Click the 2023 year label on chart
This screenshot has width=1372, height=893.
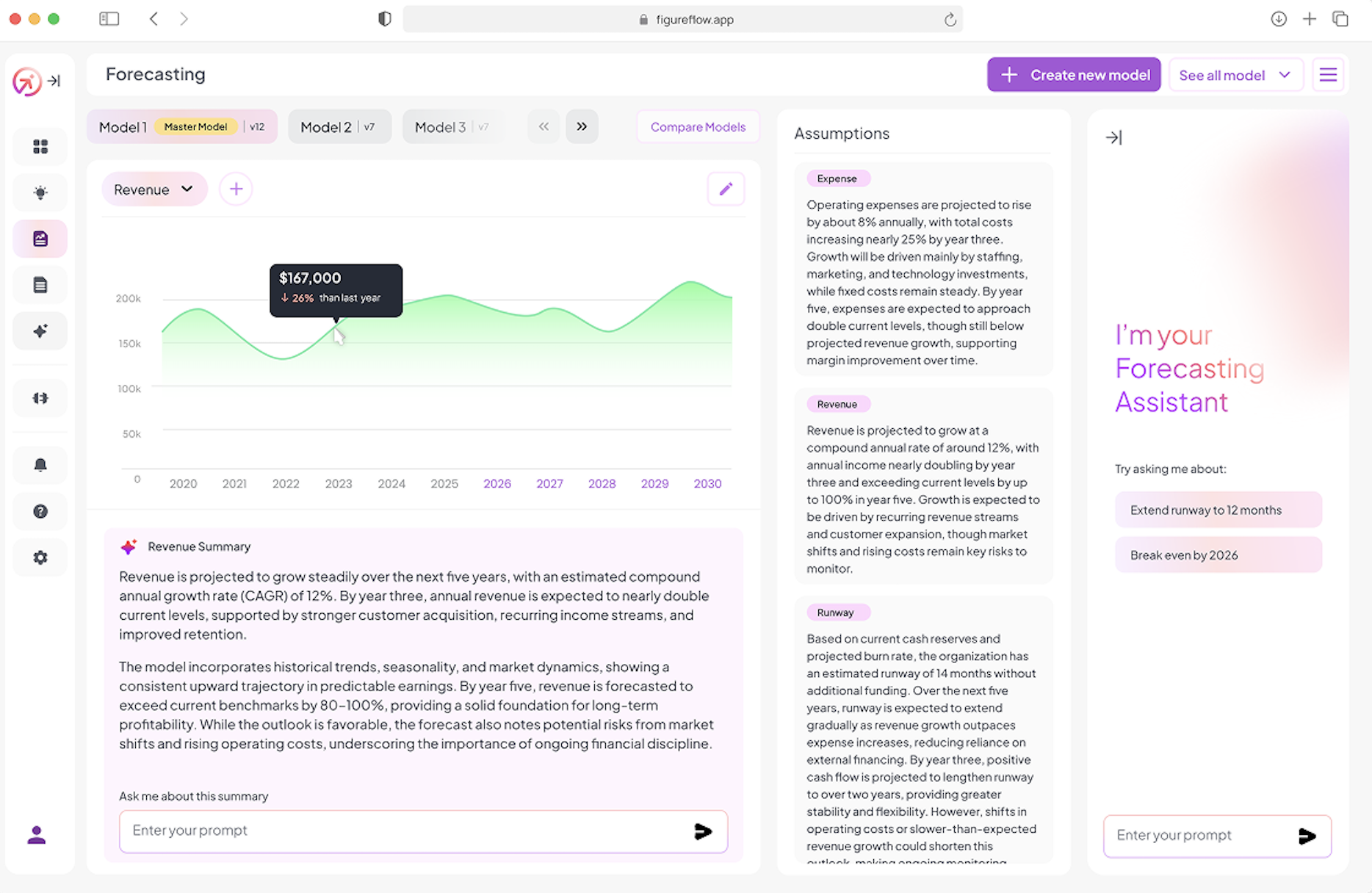tap(339, 484)
